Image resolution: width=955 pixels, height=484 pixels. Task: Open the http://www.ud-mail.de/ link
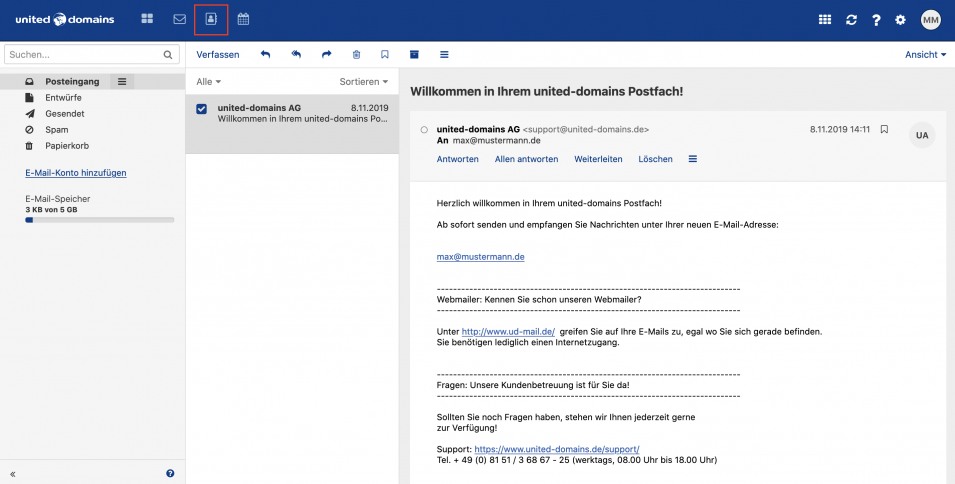coord(508,332)
